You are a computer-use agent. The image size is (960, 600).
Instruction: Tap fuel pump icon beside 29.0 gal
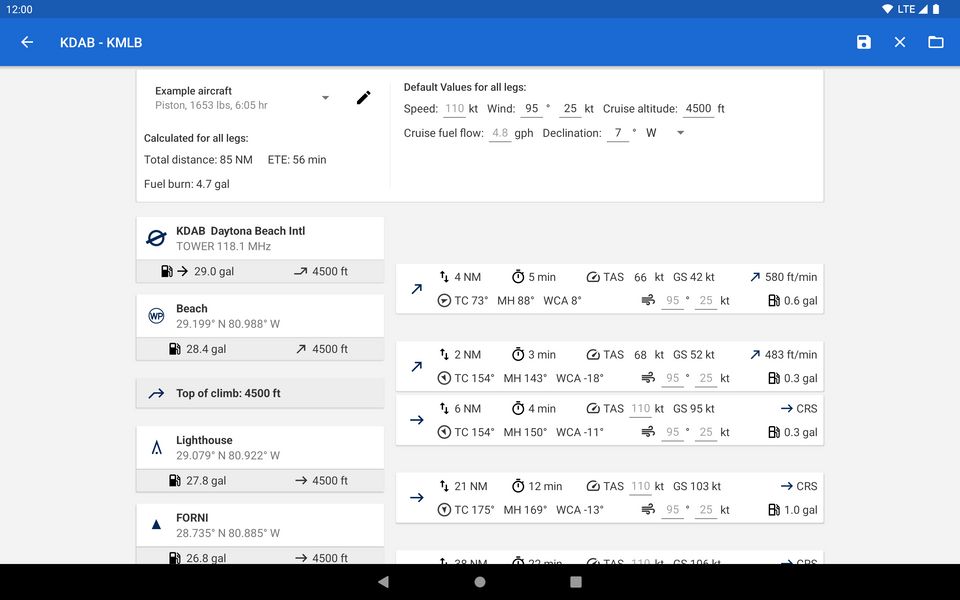click(167, 271)
